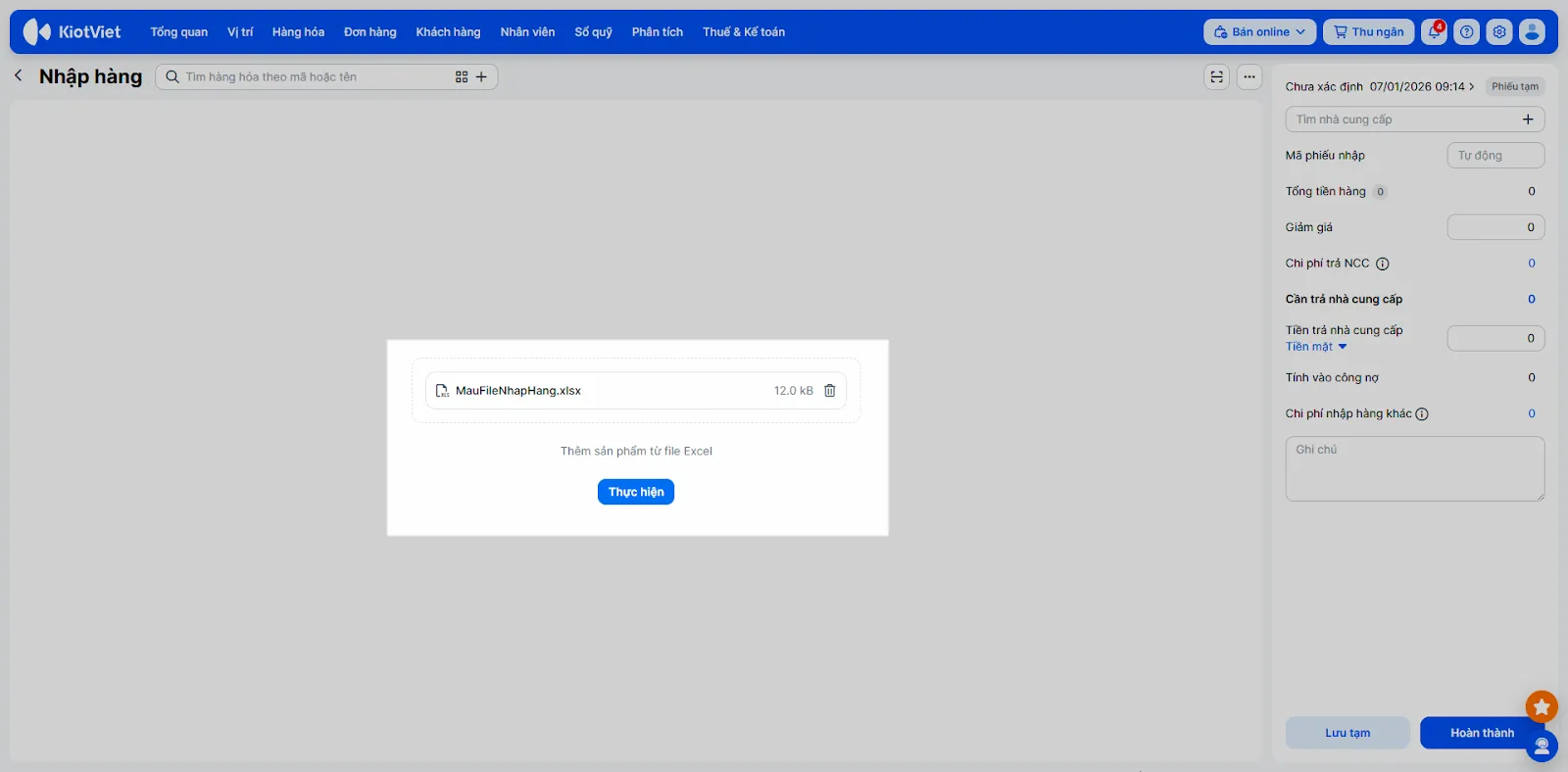Open the three-dot more options menu
The image size is (1568, 772).
point(1249,76)
